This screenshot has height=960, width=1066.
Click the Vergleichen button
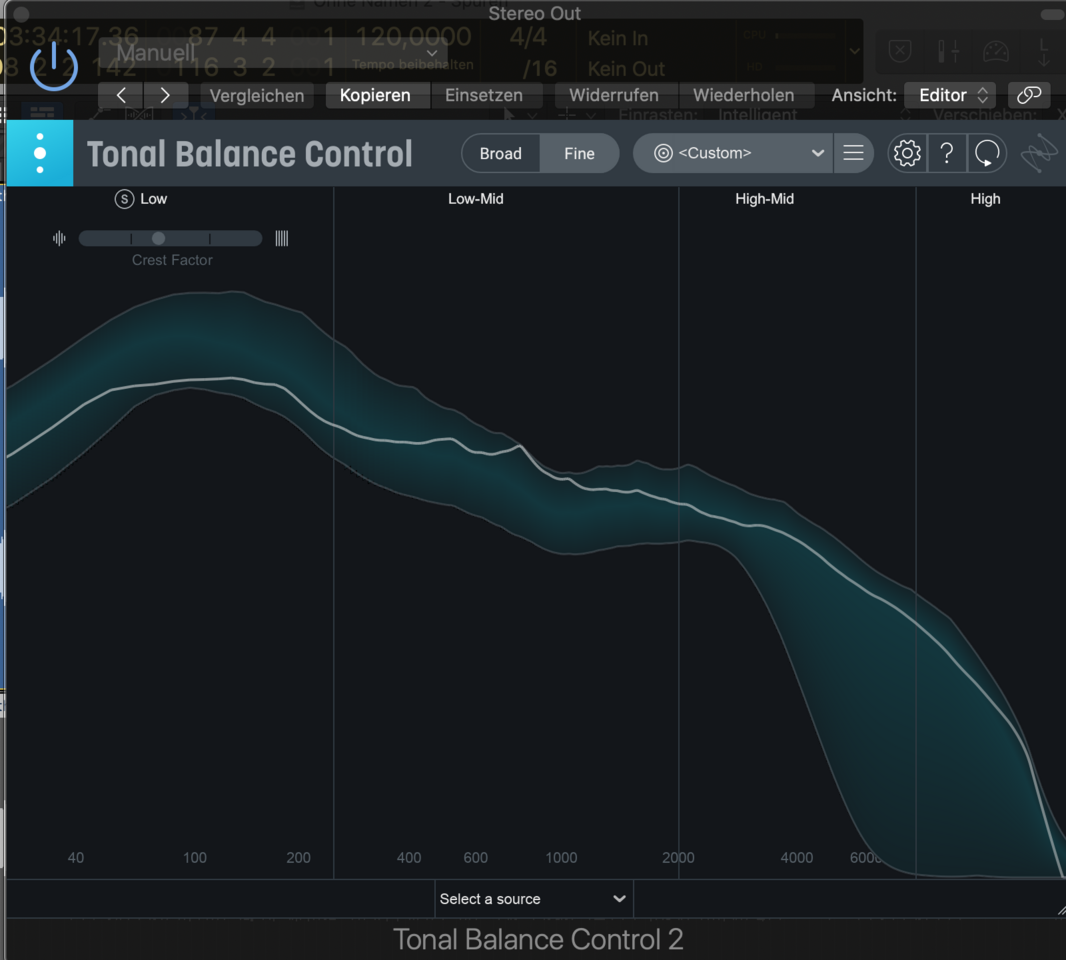point(256,95)
